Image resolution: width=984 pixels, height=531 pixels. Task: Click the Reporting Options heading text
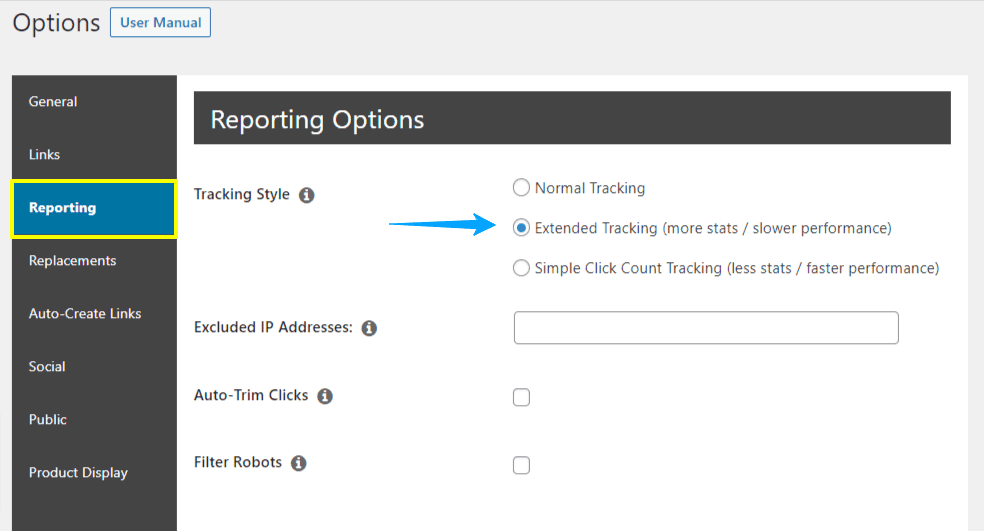pos(317,119)
